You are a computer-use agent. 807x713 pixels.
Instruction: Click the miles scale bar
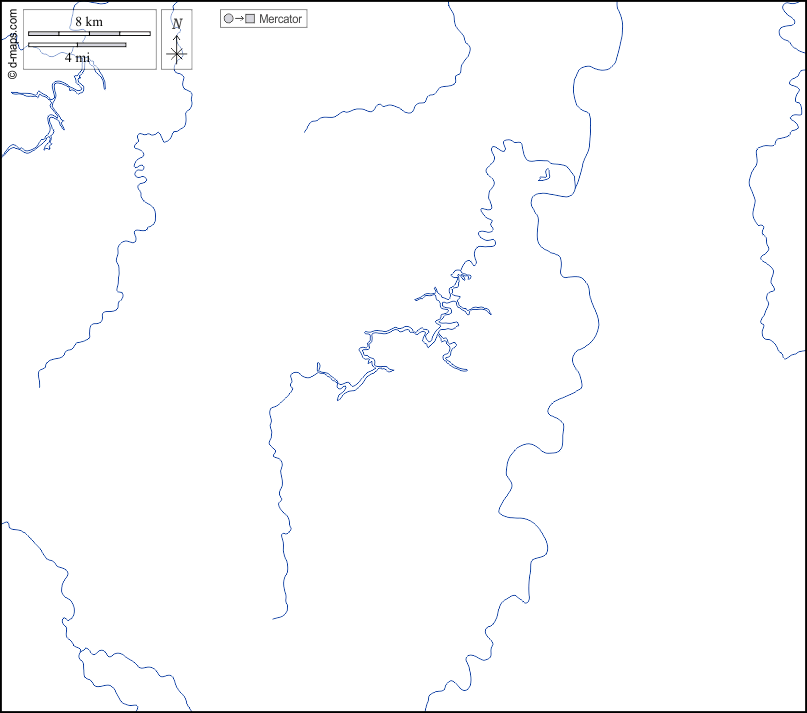pos(77,45)
